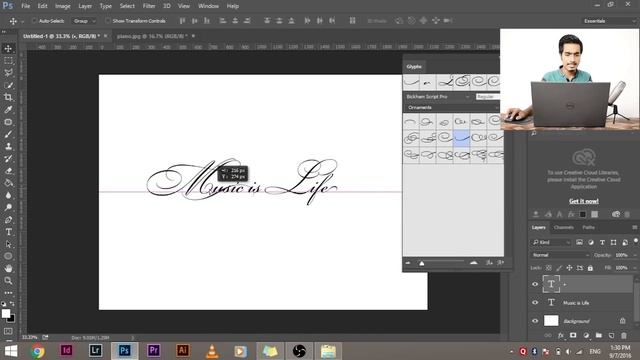Open the Window menu

click(209, 6)
